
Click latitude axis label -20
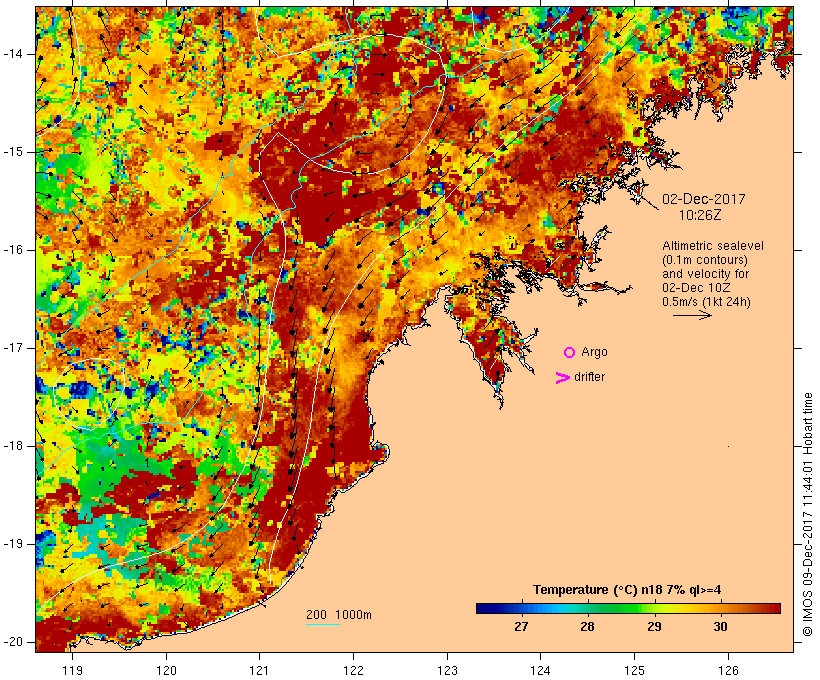tap(13, 642)
